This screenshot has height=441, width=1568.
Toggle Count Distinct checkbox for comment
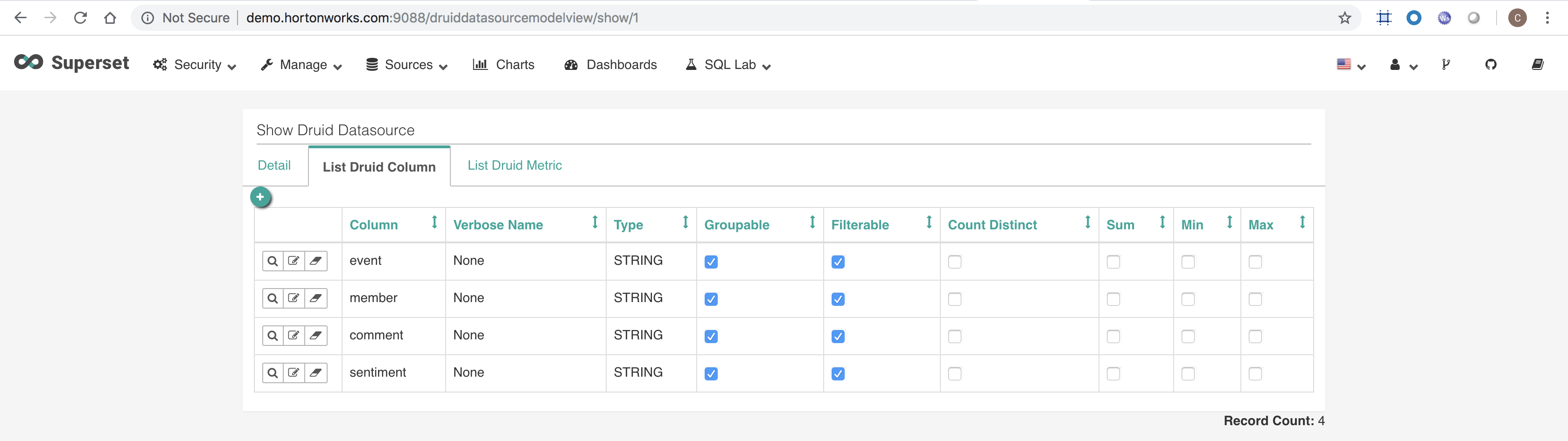[954, 337]
